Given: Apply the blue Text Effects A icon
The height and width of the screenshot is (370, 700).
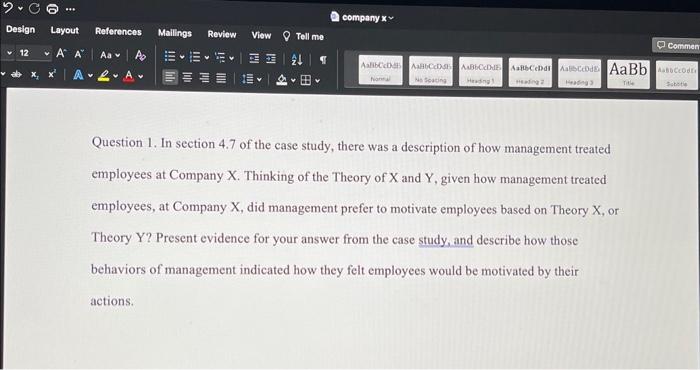Looking at the screenshot, I should click(78, 75).
